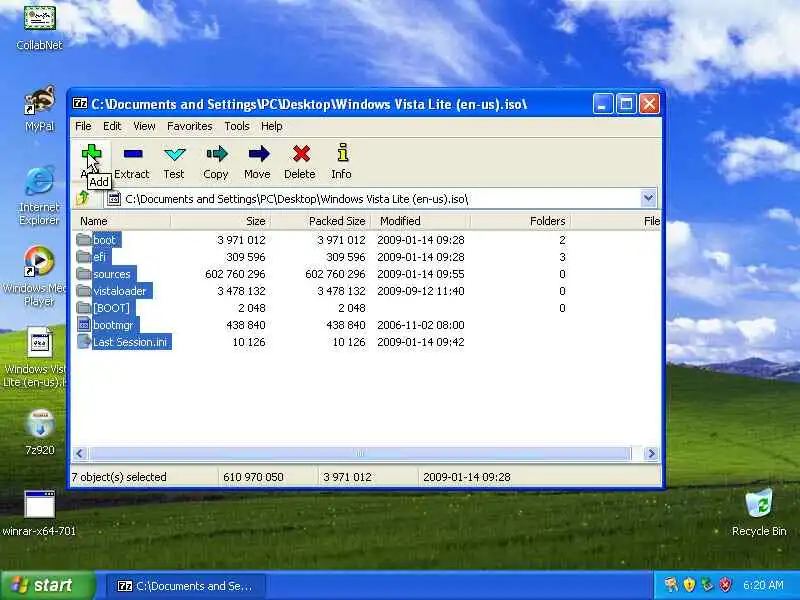Select the 'bootmgr' file name

[113, 325]
